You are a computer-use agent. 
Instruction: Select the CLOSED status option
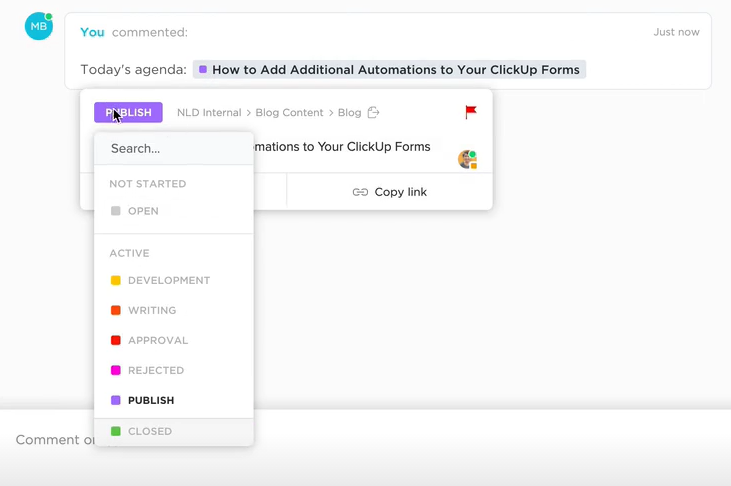174,431
